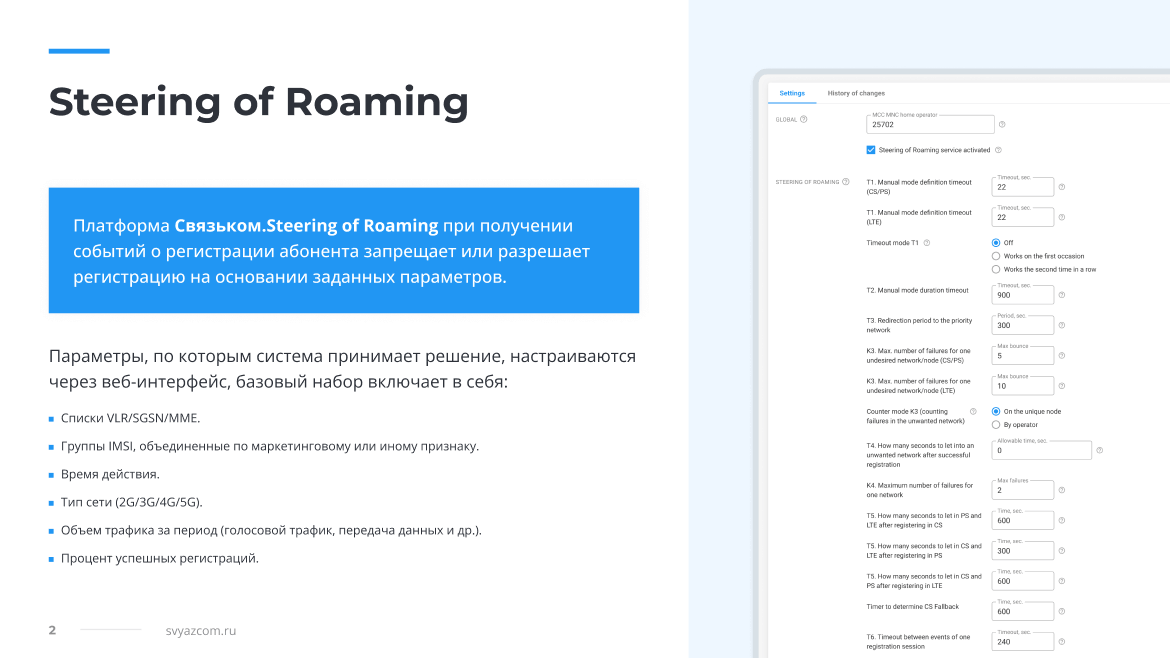
Task: Select Works the second time in a row
Action: click(995, 269)
